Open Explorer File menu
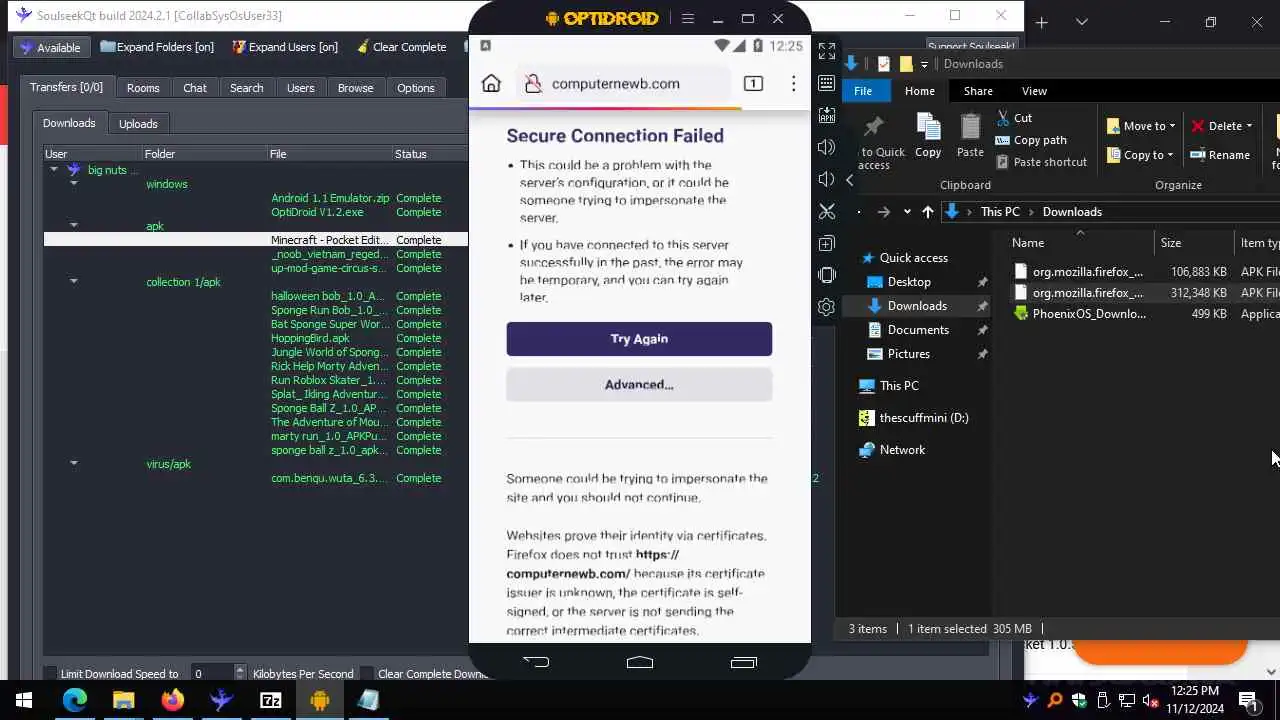The height and width of the screenshot is (720, 1280). [862, 91]
